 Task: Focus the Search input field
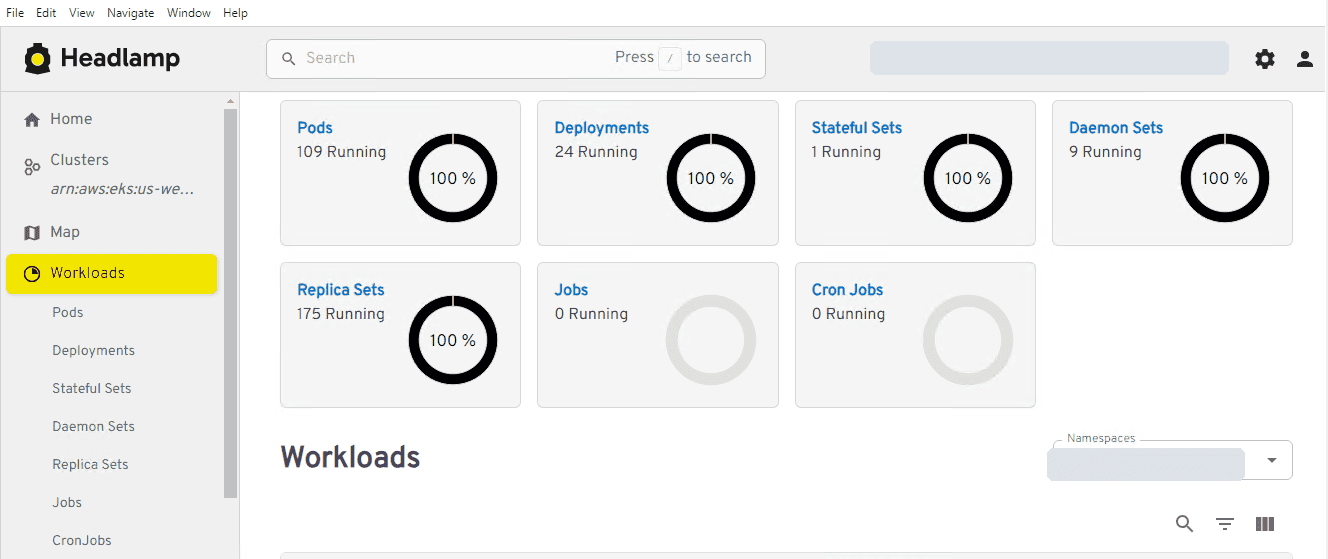516,58
